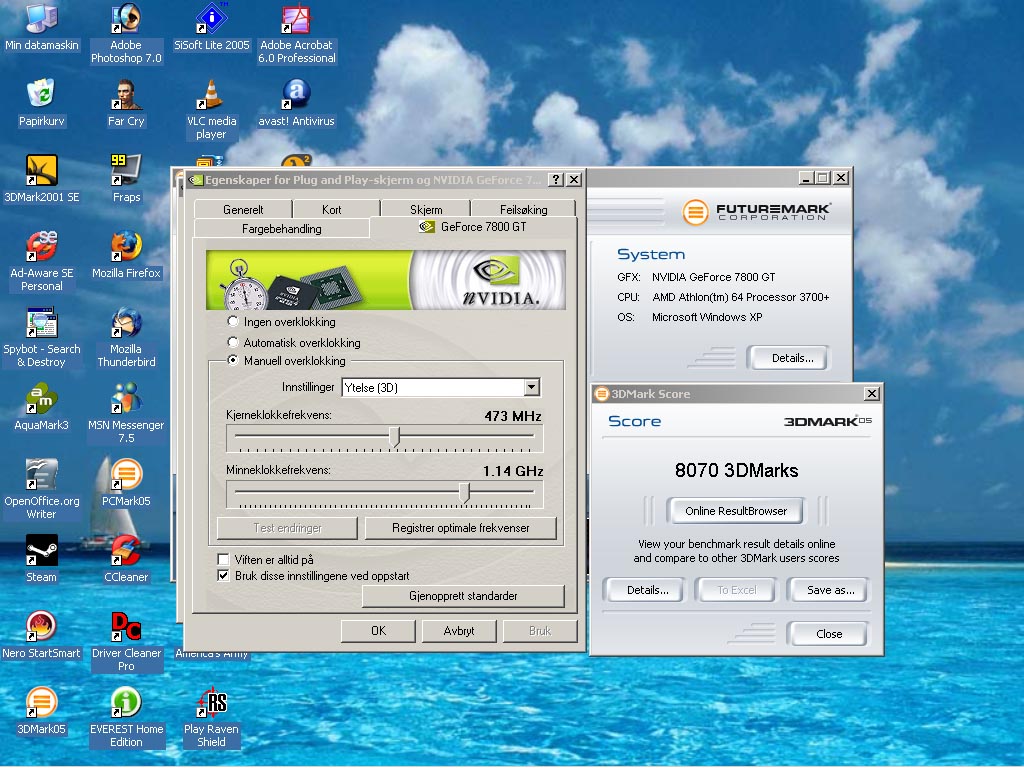This screenshot has width=1024, height=768.
Task: Launch Adobe Photoshop 7.0 shortcut
Action: click(x=126, y=33)
